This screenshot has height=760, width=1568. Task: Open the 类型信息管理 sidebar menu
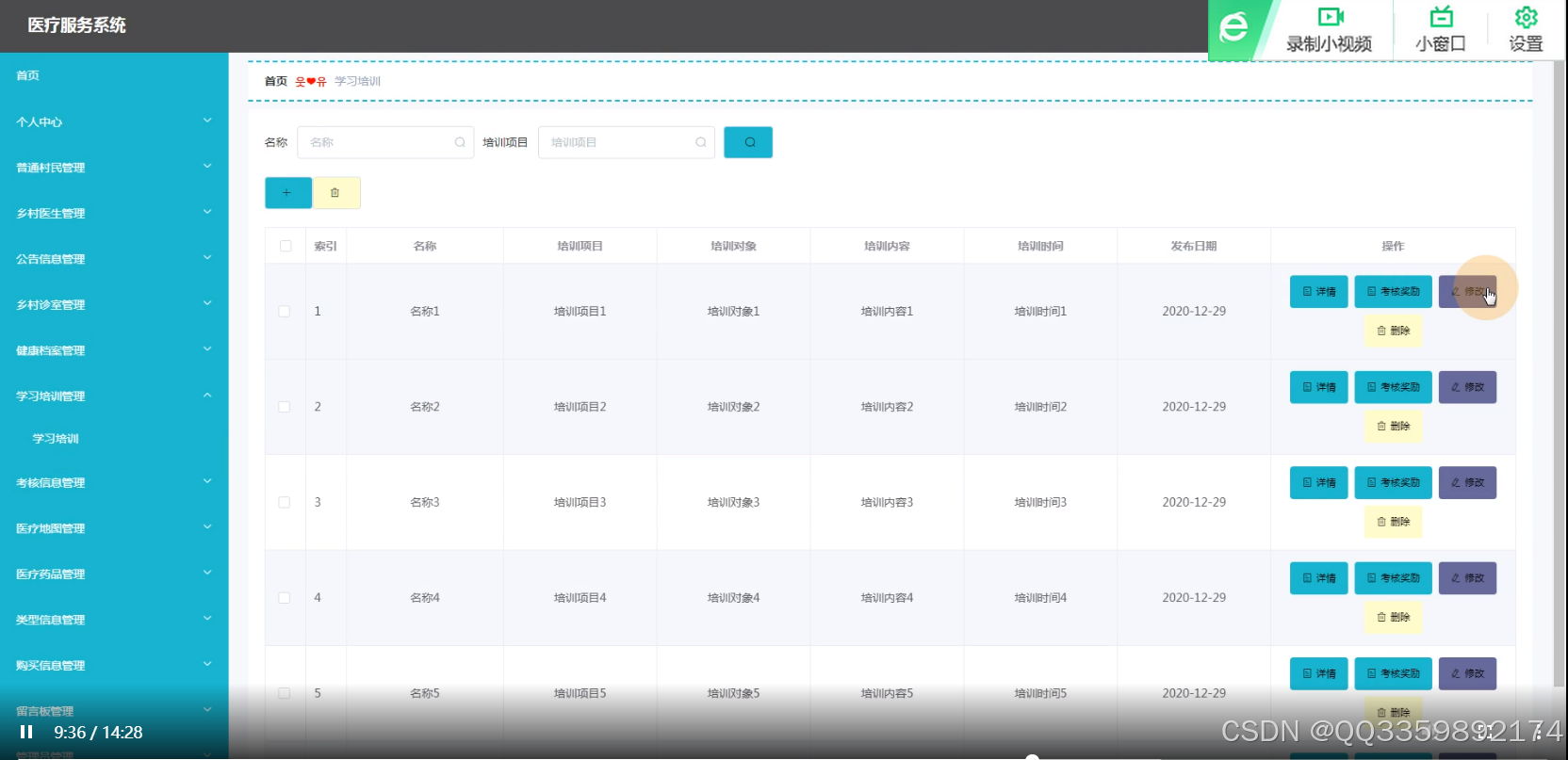(x=114, y=620)
